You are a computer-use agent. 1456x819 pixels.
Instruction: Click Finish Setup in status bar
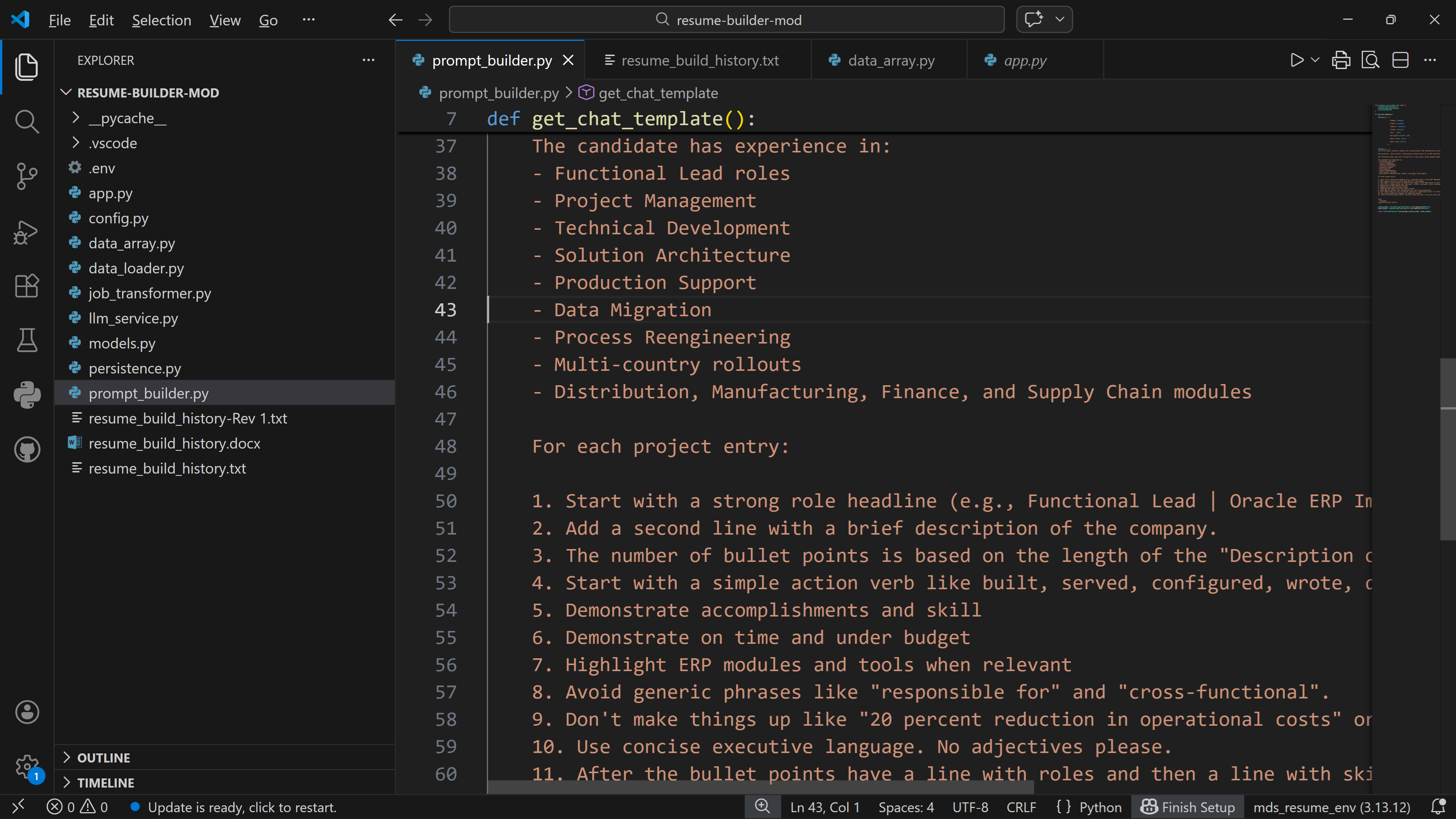tap(1188, 807)
